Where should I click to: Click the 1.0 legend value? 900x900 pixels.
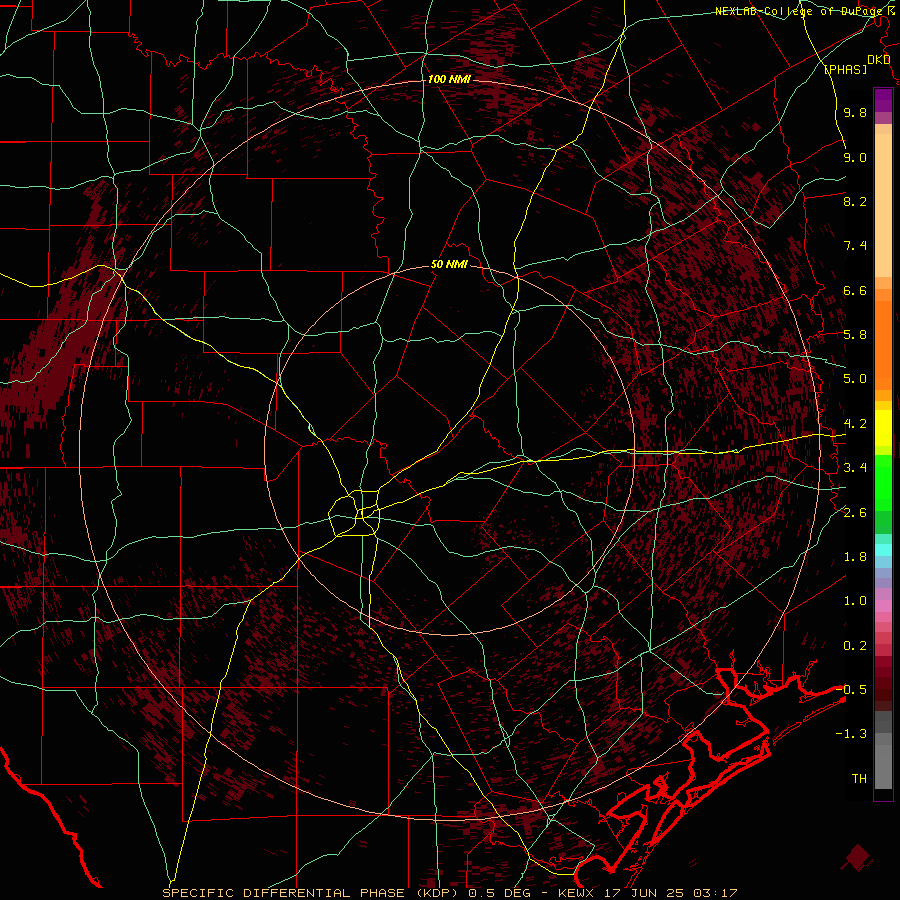pos(855,601)
